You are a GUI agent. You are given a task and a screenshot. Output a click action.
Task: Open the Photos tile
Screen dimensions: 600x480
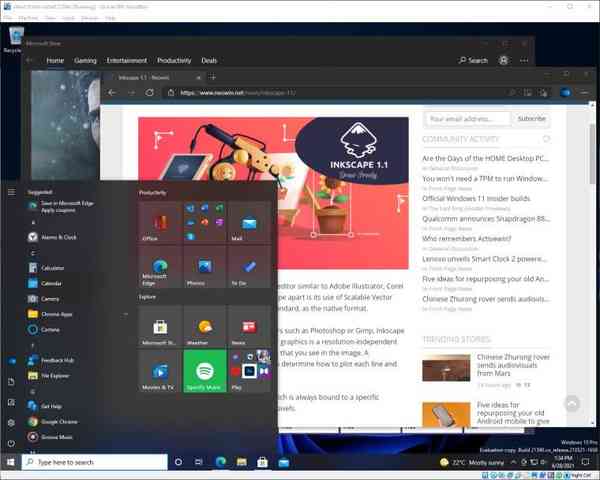(205, 267)
